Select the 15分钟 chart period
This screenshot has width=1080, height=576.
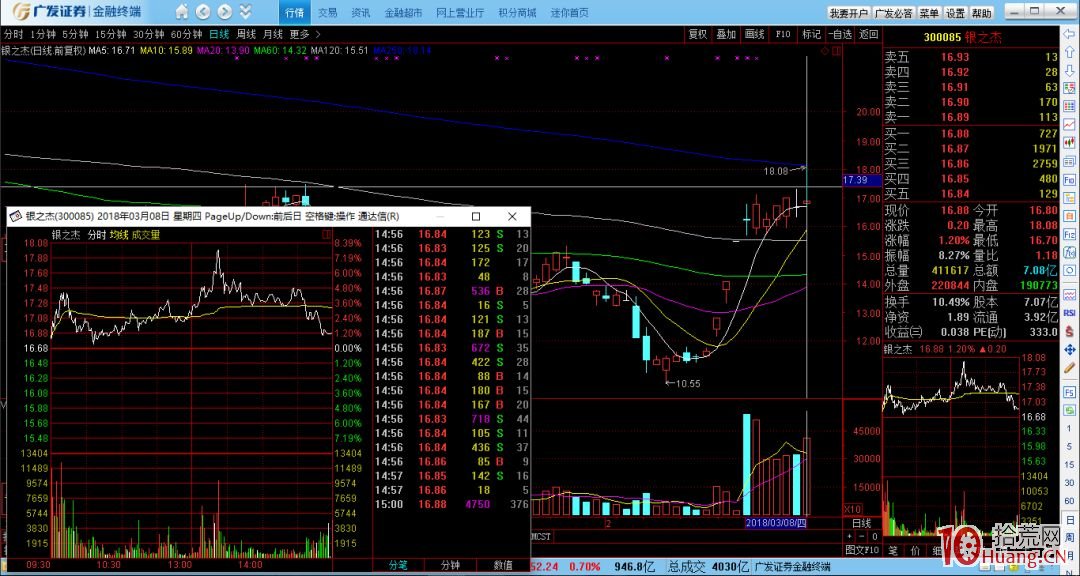[110, 34]
